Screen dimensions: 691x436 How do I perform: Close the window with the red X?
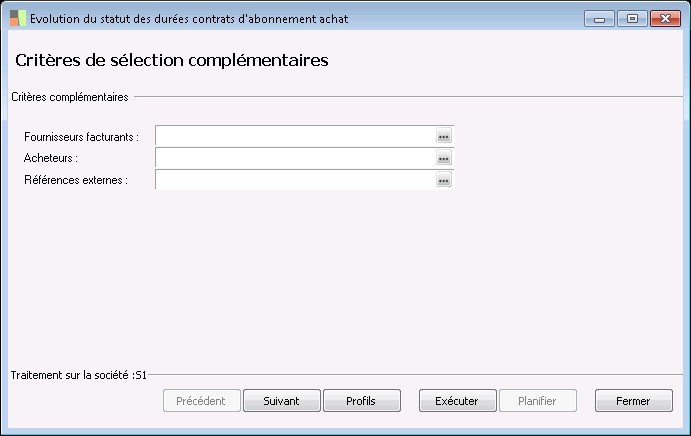(664, 18)
